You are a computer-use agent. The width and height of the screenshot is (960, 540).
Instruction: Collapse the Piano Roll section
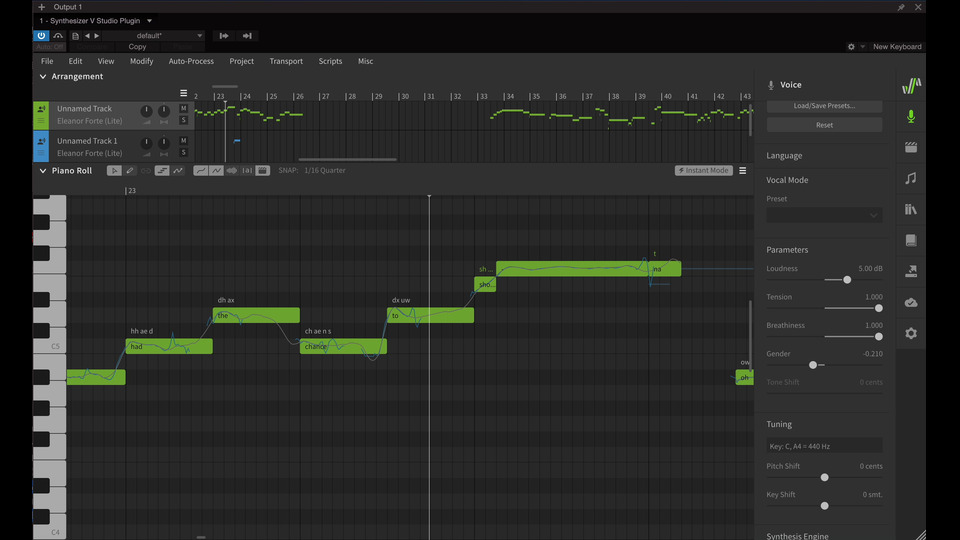coord(43,171)
